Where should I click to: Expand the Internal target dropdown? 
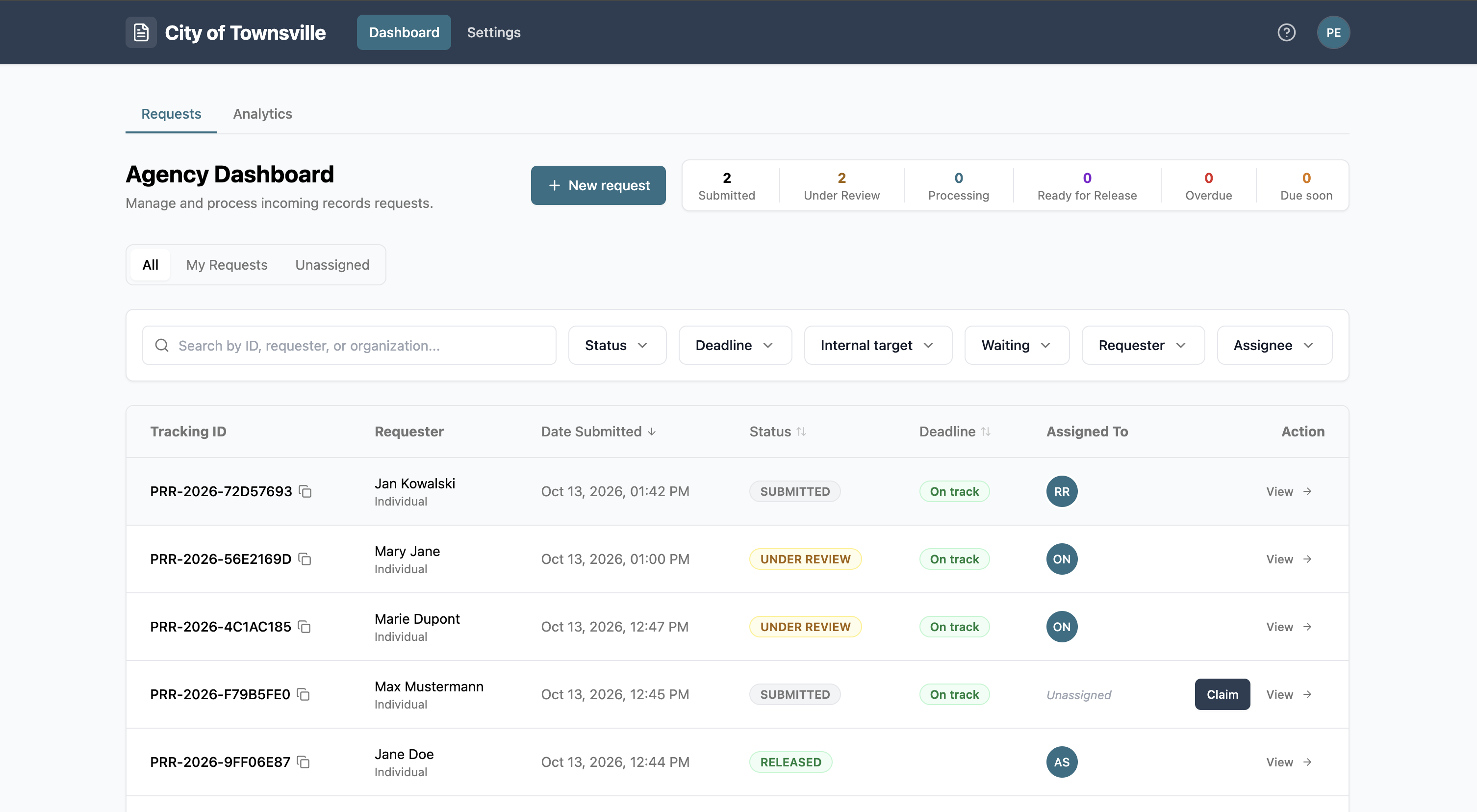[x=878, y=345]
